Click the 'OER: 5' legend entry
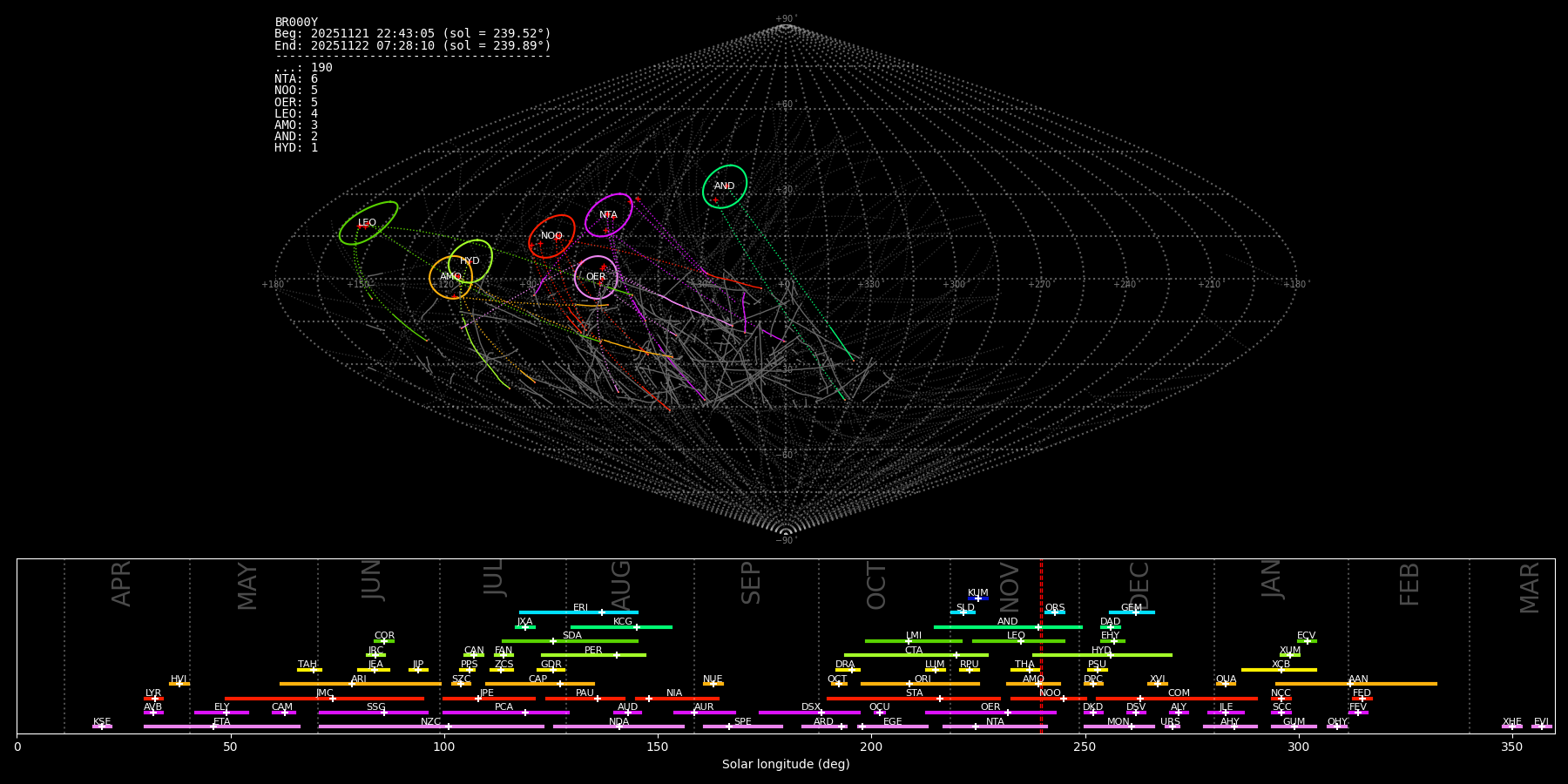This screenshot has height=784, width=1568. (x=296, y=102)
